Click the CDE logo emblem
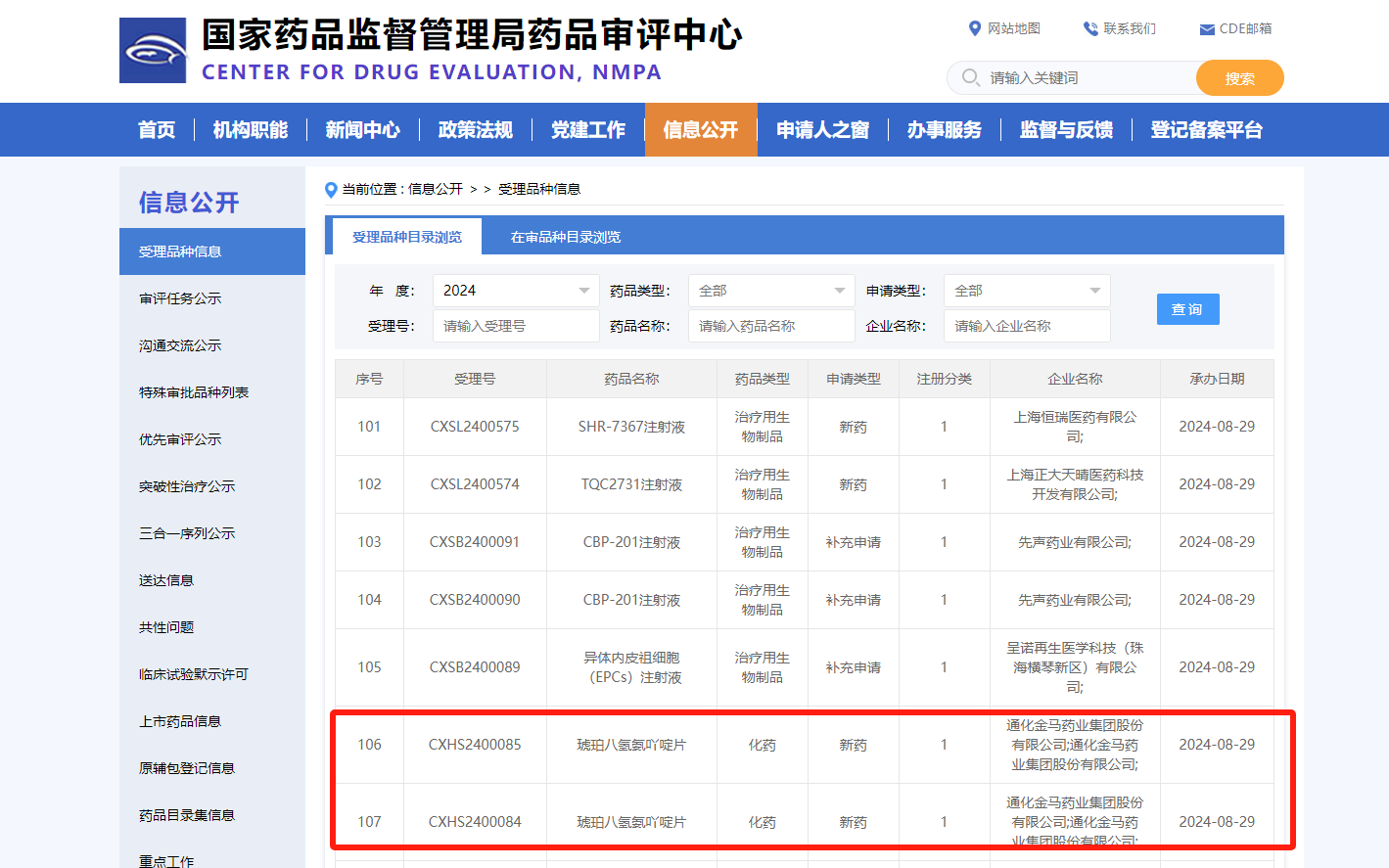 pos(153,50)
